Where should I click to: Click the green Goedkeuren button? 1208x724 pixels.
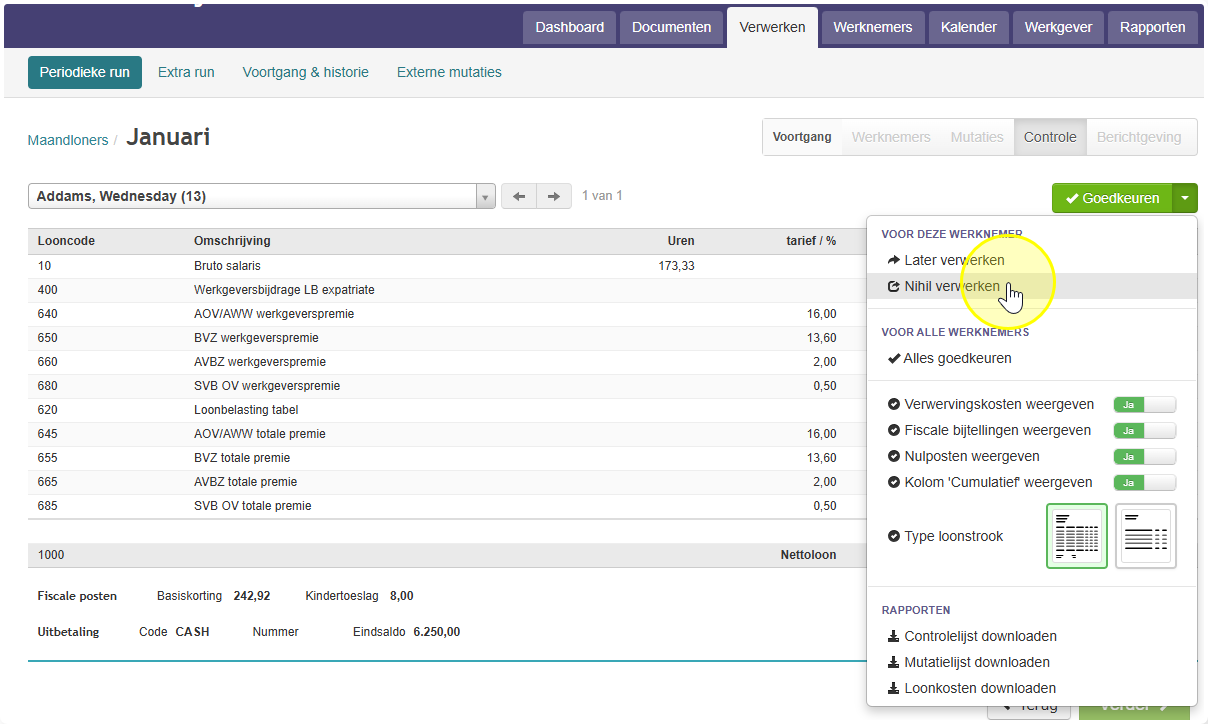(x=1112, y=198)
